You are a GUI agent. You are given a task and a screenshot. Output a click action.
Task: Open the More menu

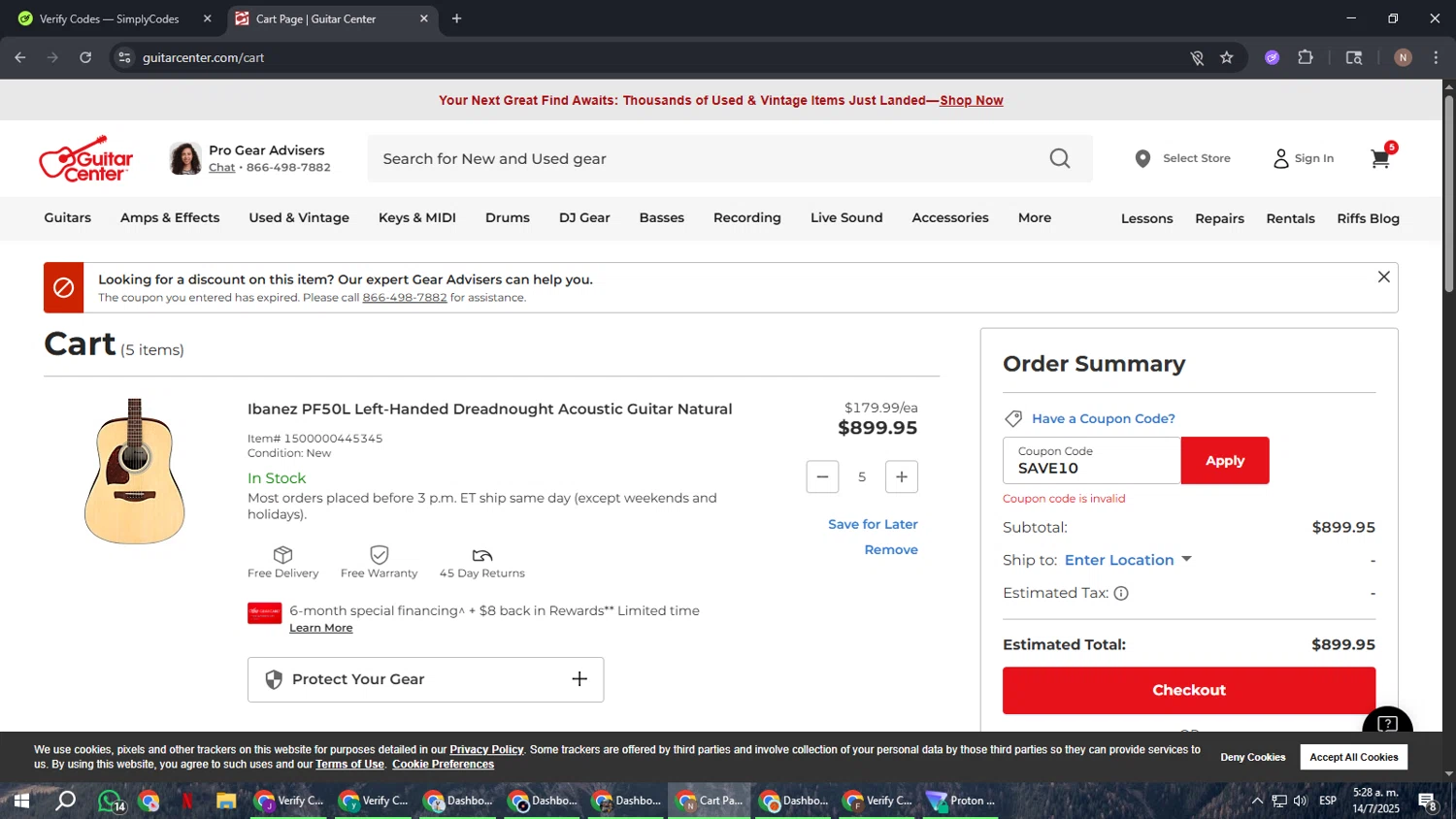pyautogui.click(x=1035, y=217)
